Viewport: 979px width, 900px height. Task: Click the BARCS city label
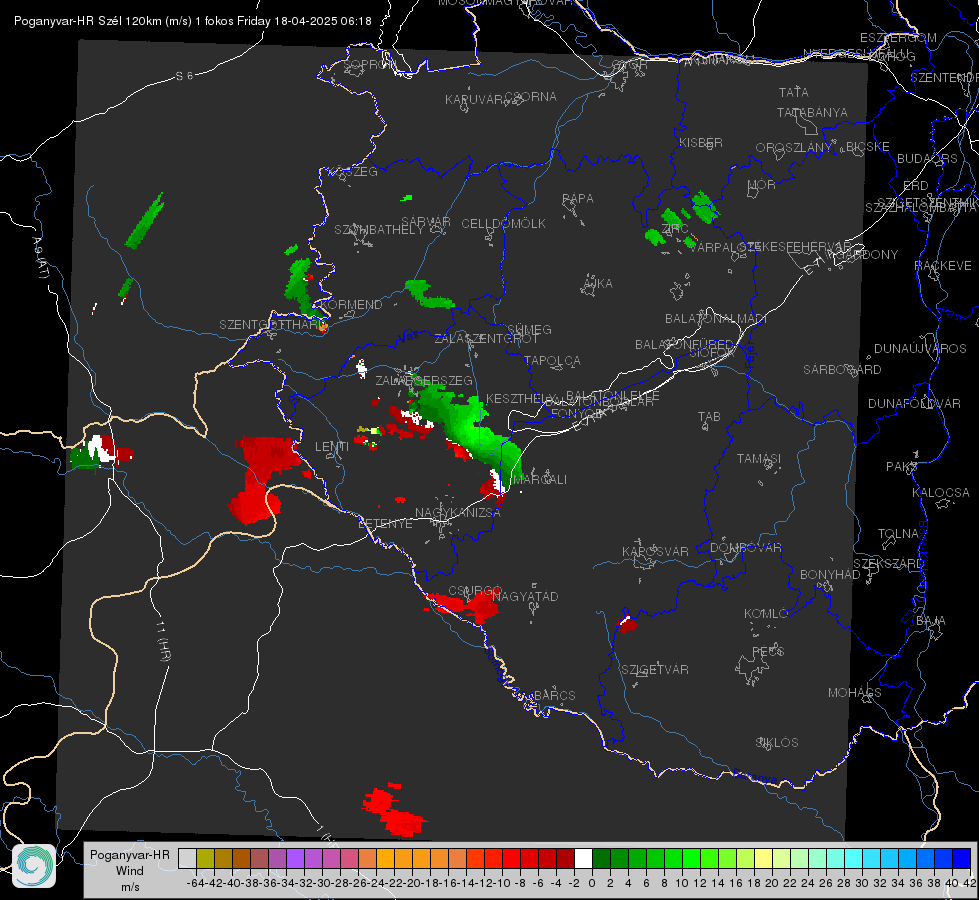click(554, 696)
